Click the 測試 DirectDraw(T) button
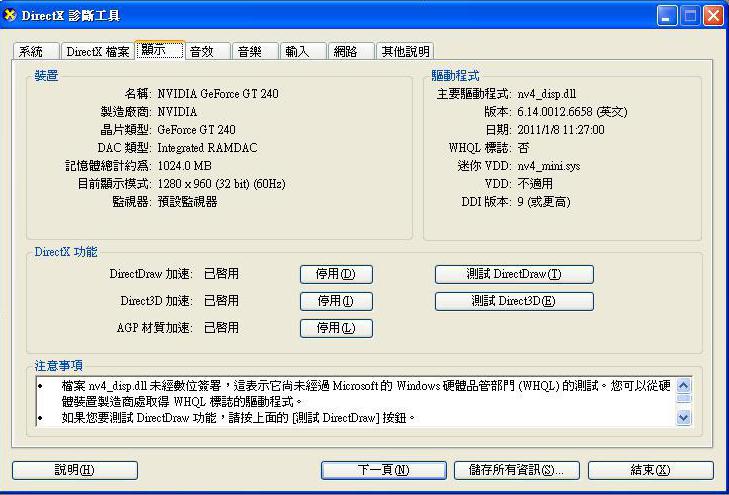This screenshot has height=495, width=729. pos(514,274)
